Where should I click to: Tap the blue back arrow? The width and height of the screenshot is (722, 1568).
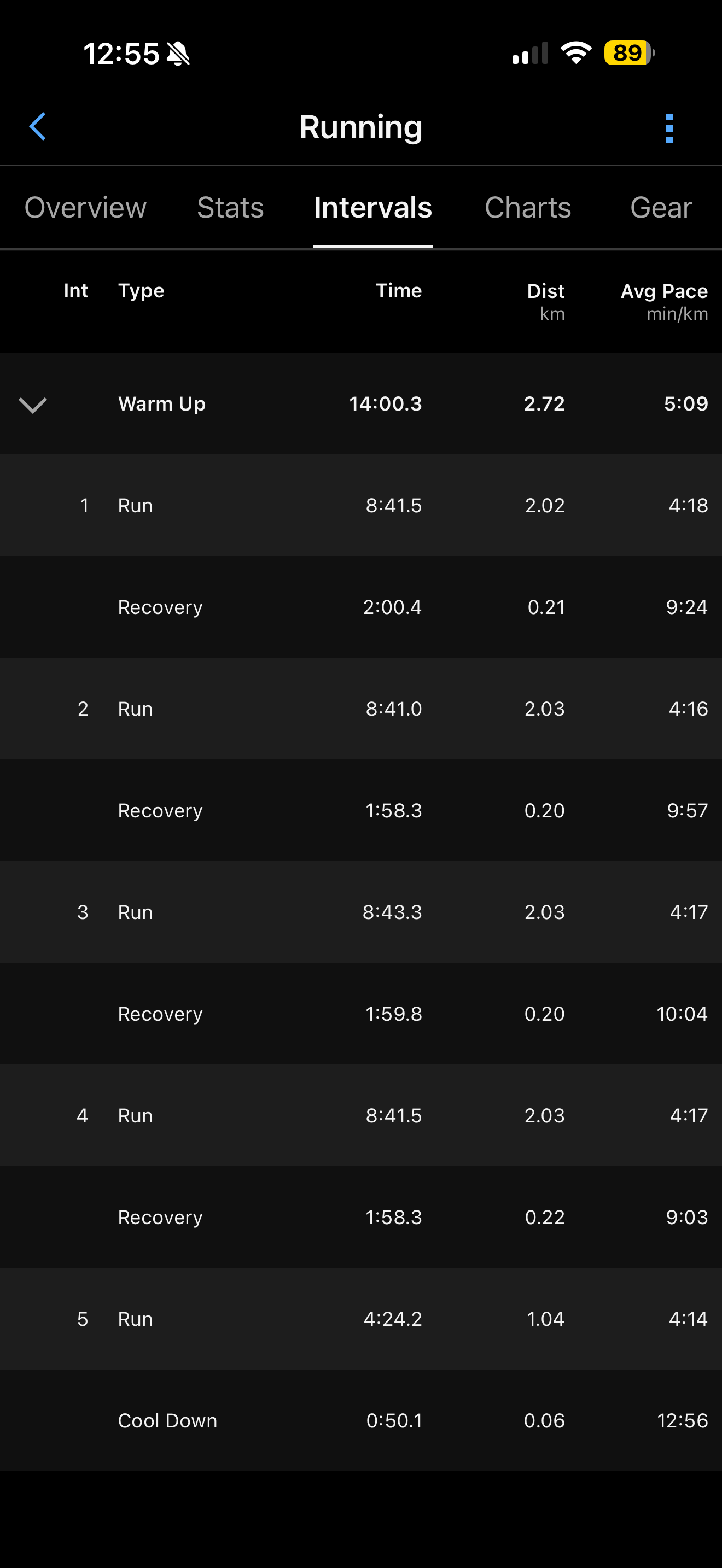pos(38,127)
